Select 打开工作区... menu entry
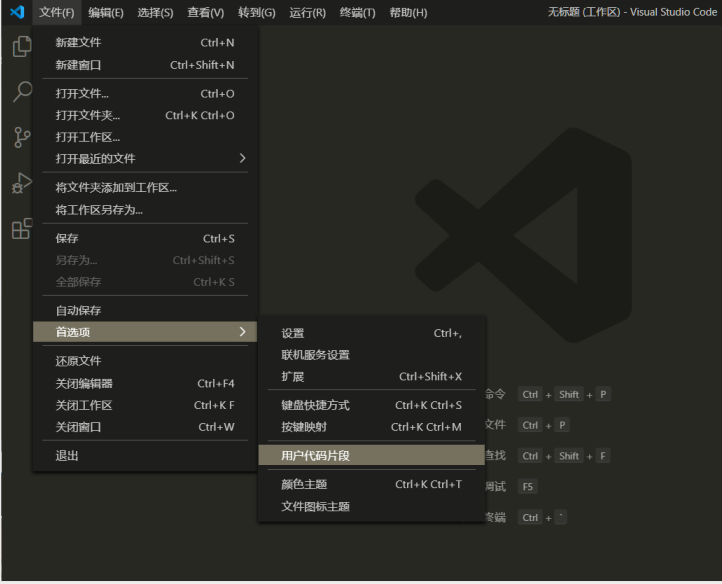The image size is (722, 584). [145, 137]
